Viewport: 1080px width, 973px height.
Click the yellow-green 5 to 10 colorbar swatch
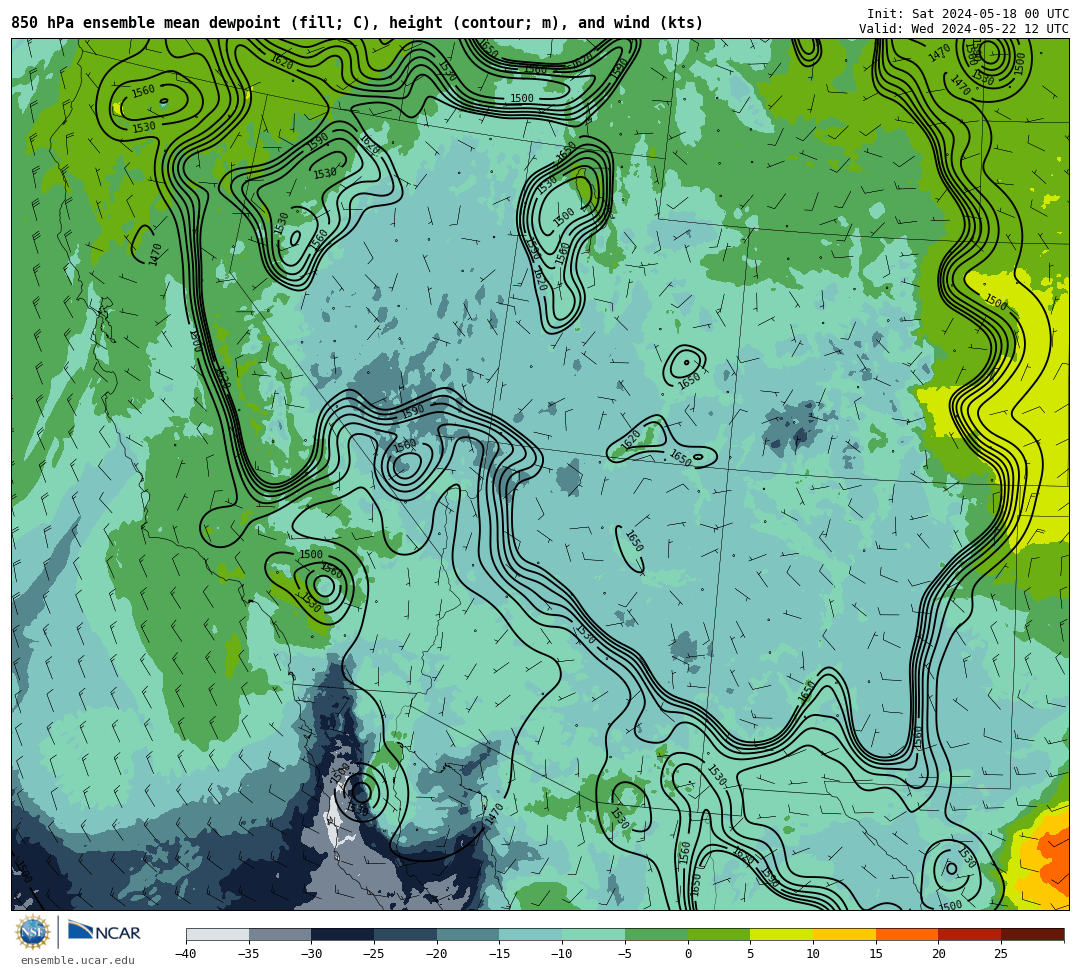(x=782, y=934)
